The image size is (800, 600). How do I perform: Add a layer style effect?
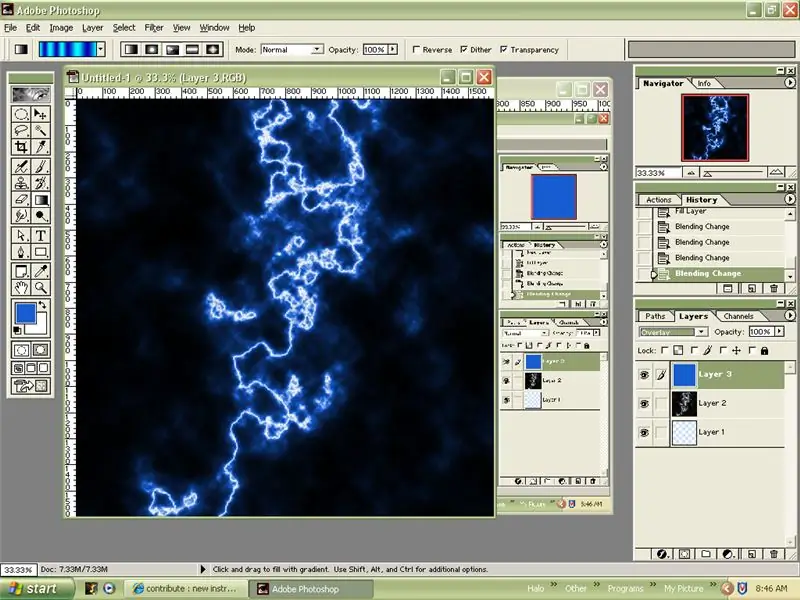click(x=662, y=554)
